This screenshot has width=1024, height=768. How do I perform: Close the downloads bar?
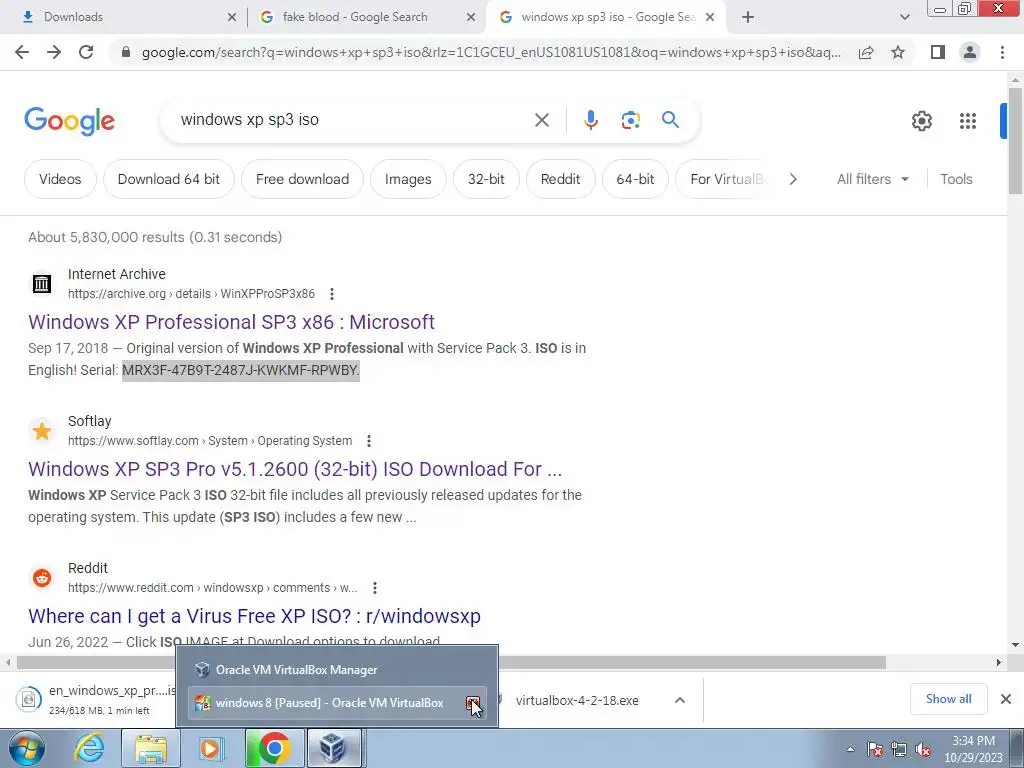(x=1006, y=699)
